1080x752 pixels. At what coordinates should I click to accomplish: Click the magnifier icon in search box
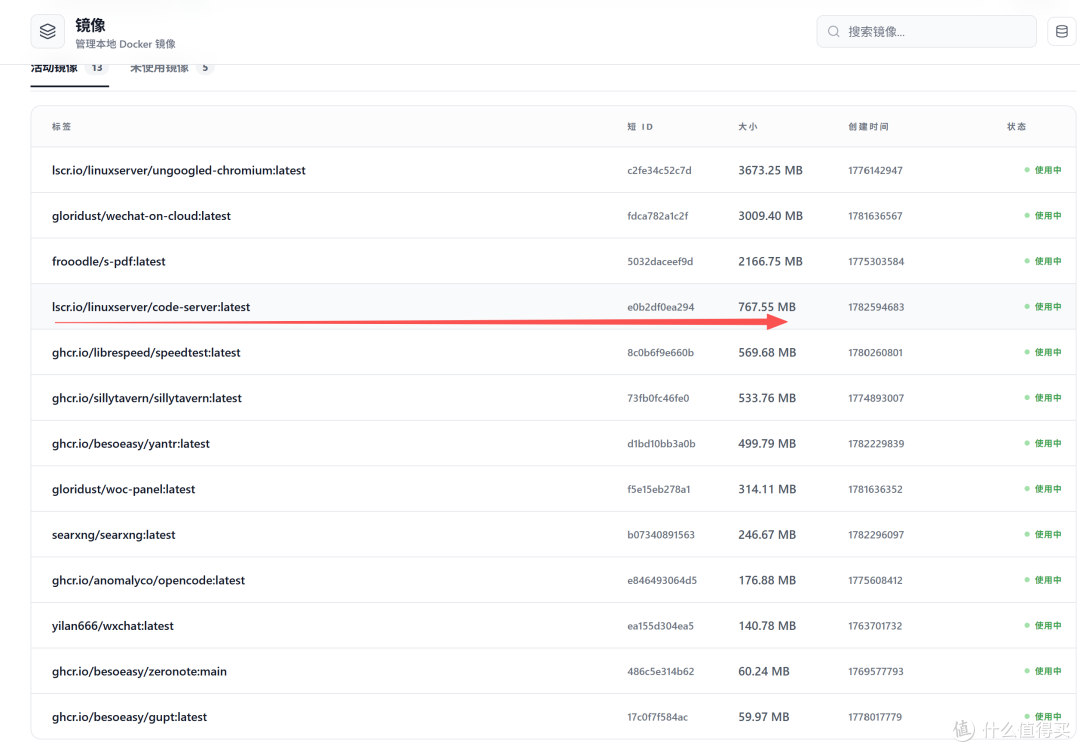(833, 32)
